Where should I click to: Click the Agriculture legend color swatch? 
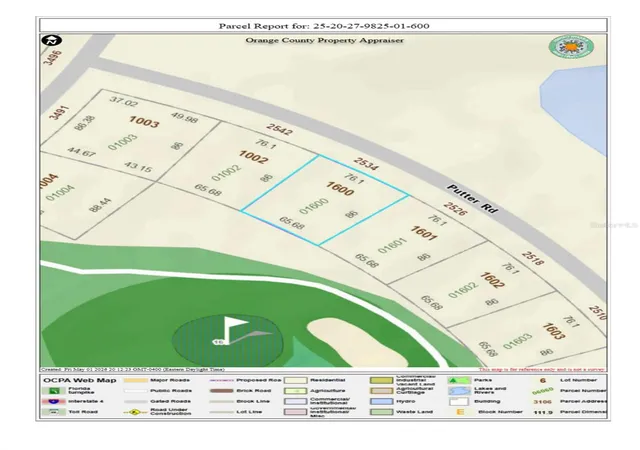point(296,391)
